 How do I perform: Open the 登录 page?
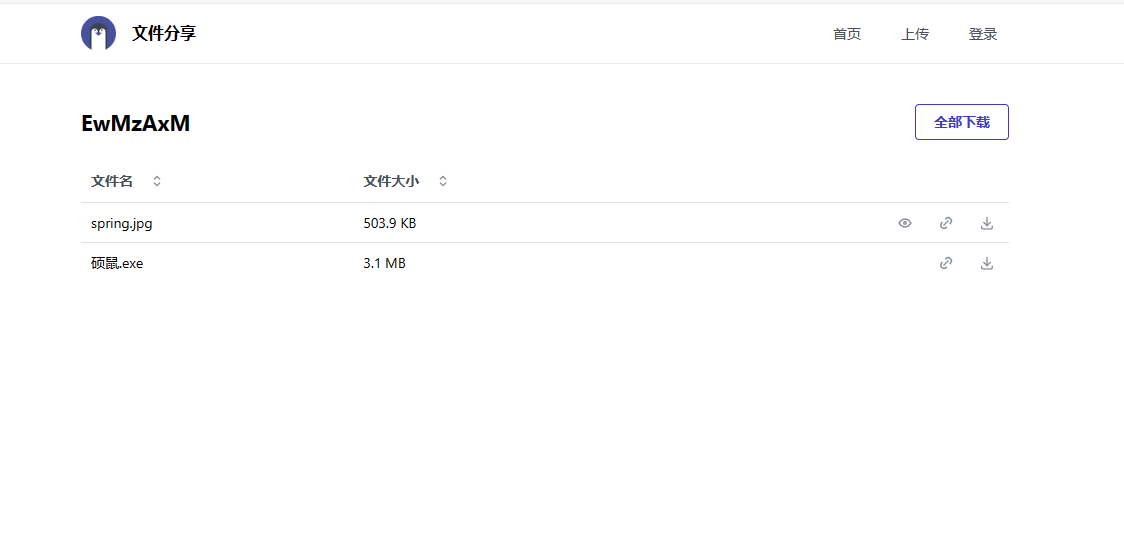point(983,34)
